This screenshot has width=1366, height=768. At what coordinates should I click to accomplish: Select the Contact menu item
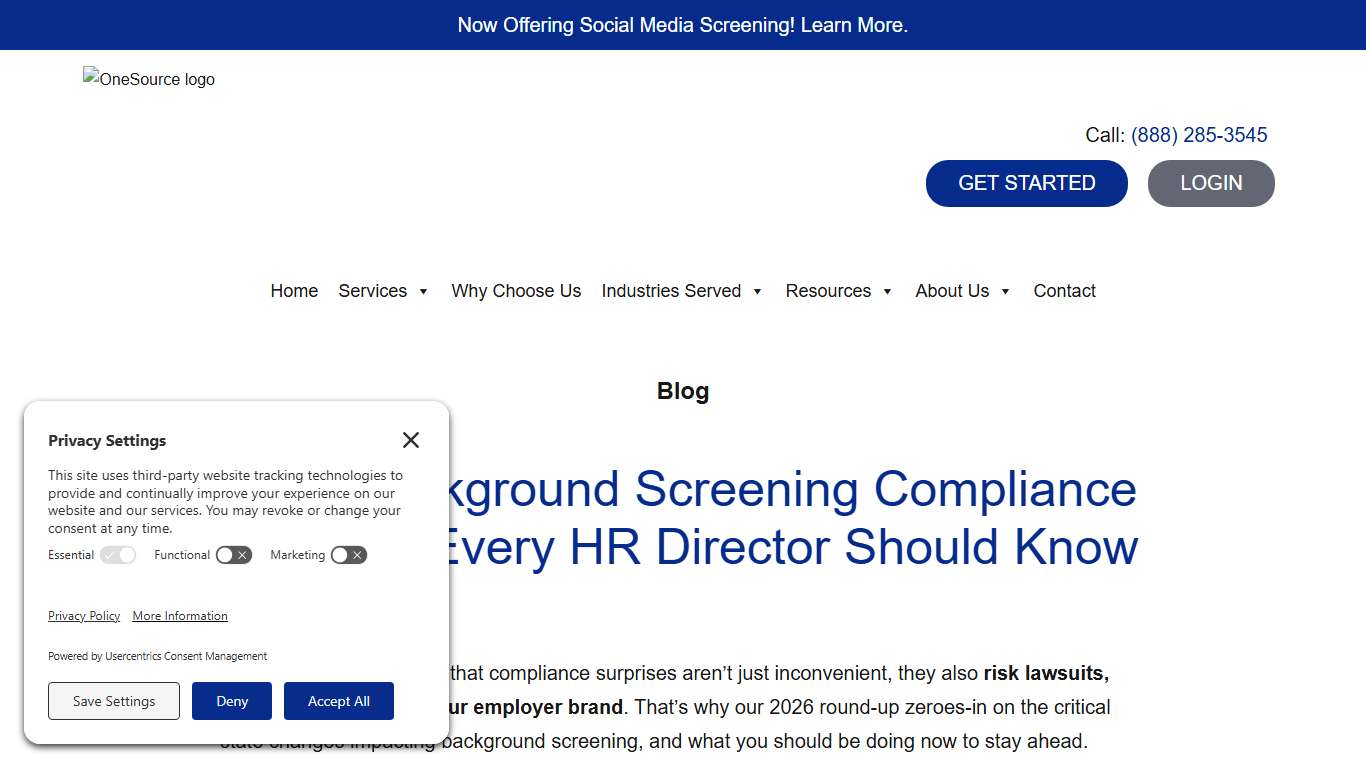click(1064, 291)
